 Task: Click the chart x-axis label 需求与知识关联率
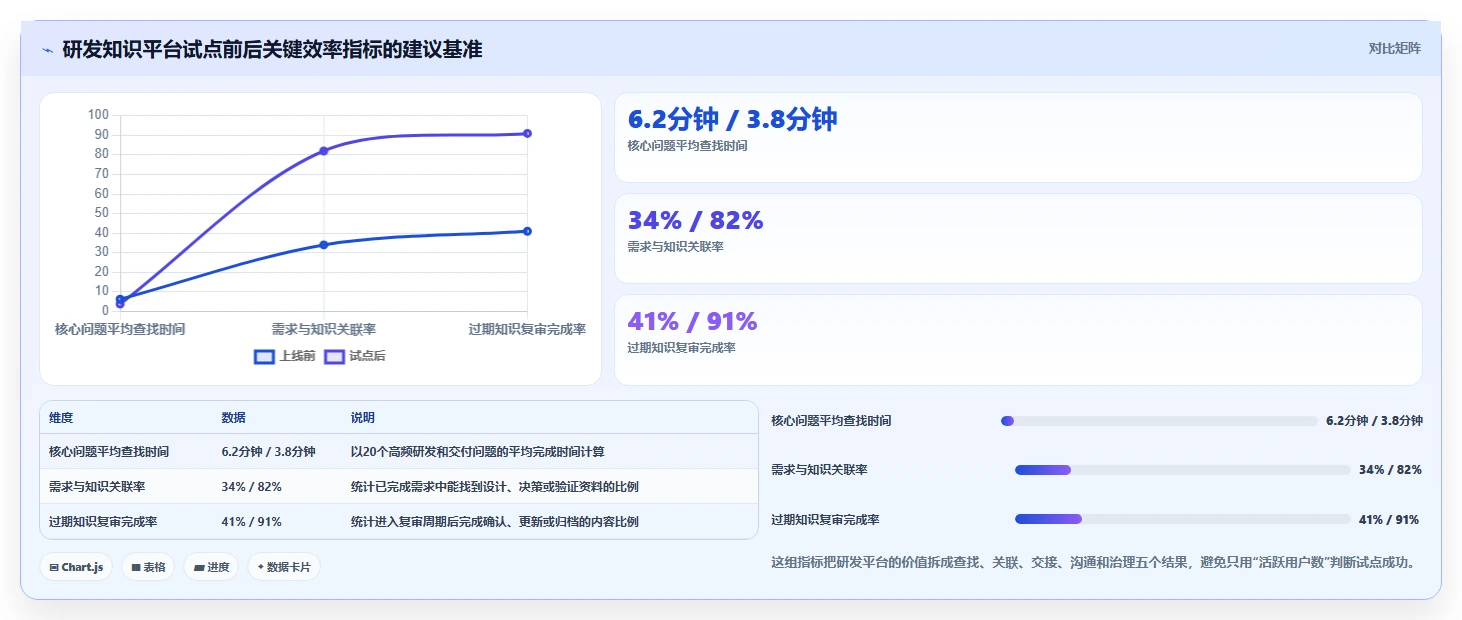tap(324, 329)
